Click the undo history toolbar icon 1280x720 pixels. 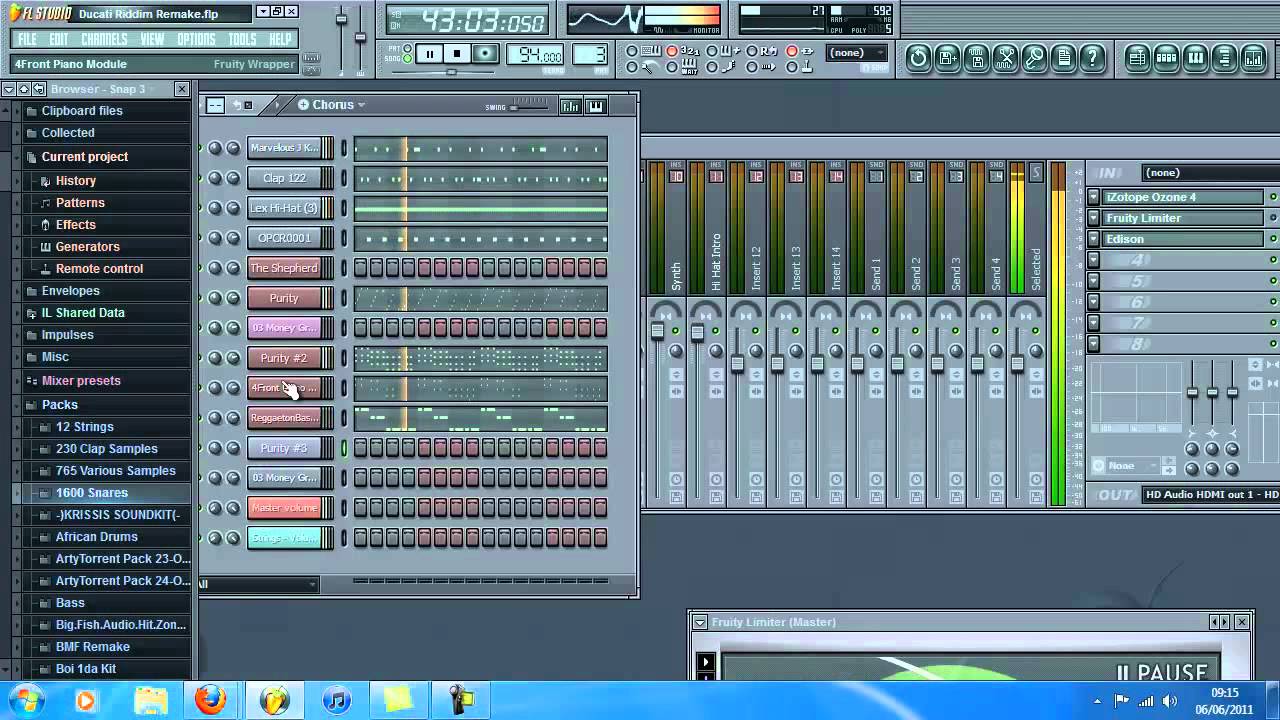(918, 58)
